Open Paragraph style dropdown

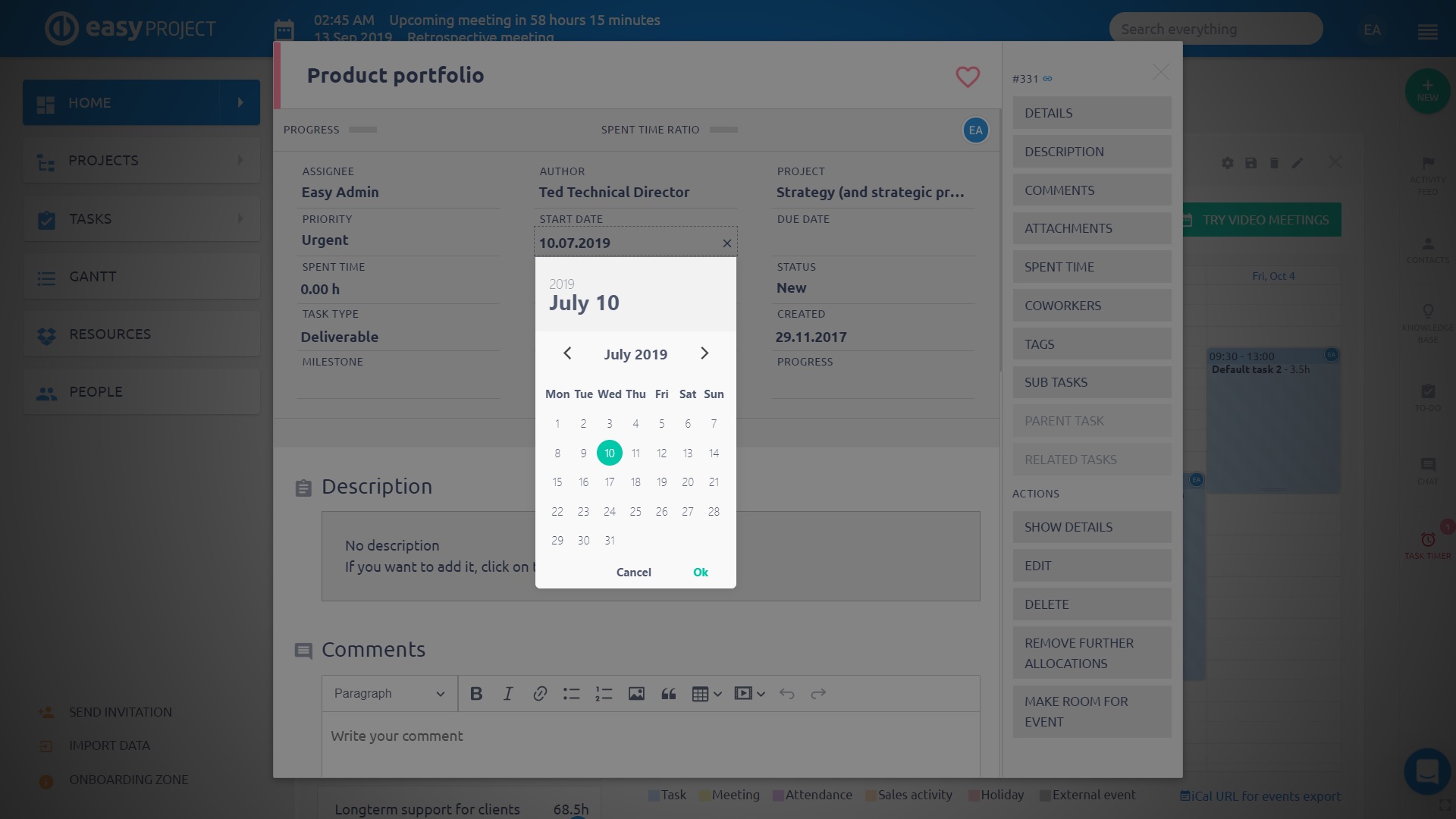pyautogui.click(x=389, y=694)
